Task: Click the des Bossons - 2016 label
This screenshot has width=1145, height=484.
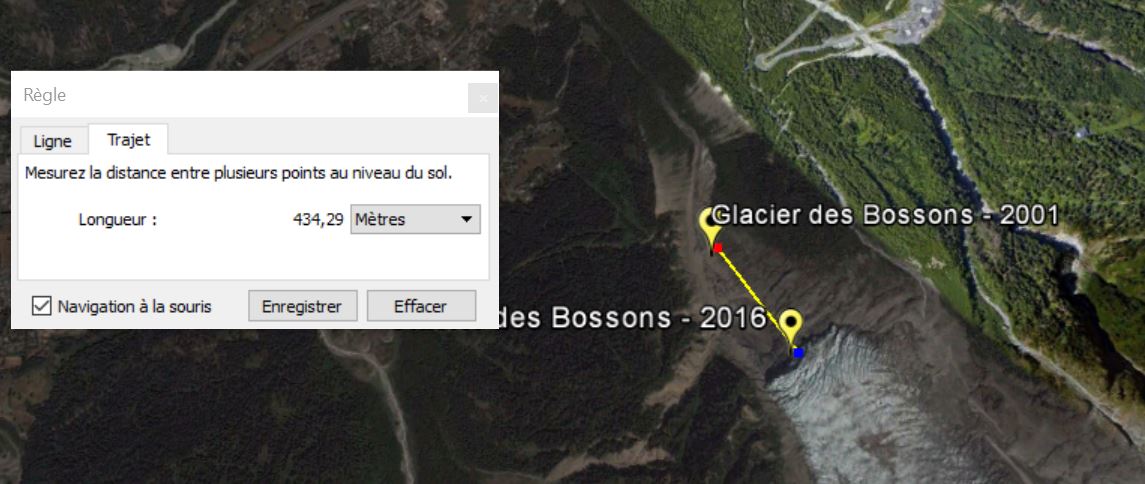Action: click(x=632, y=318)
